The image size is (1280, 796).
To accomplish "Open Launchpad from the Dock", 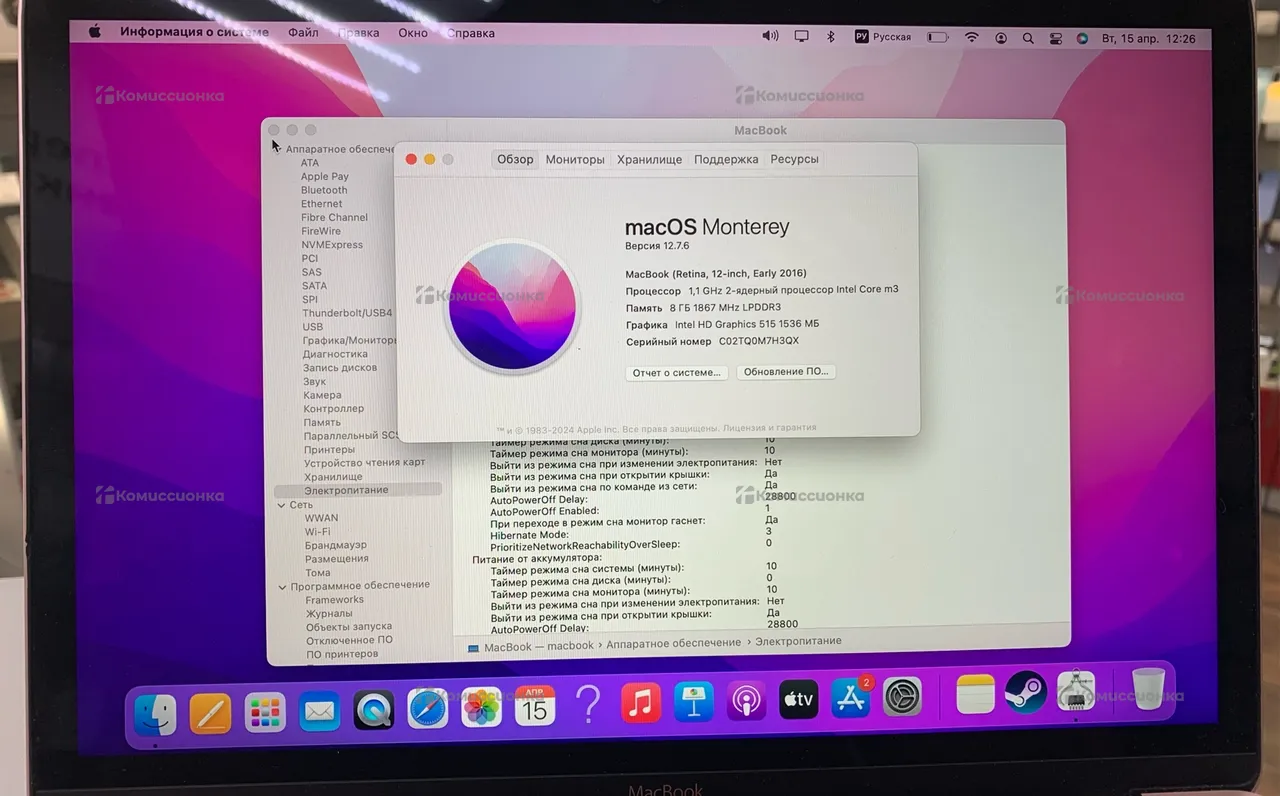I will [x=265, y=713].
